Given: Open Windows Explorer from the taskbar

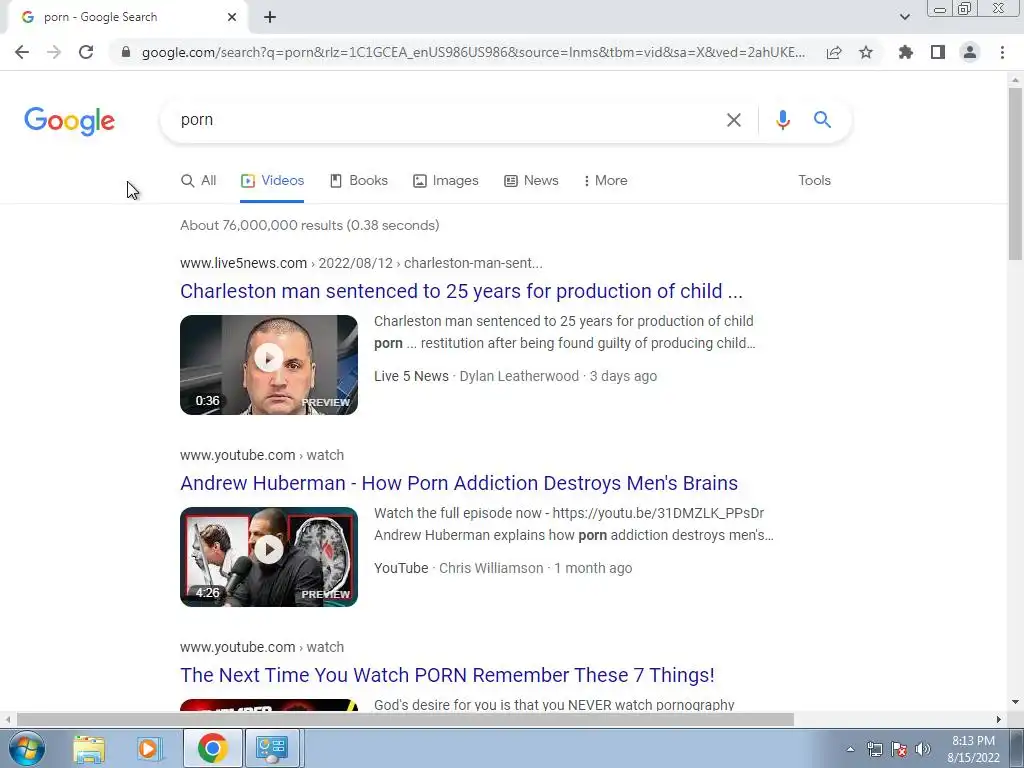Looking at the screenshot, I should (89, 748).
